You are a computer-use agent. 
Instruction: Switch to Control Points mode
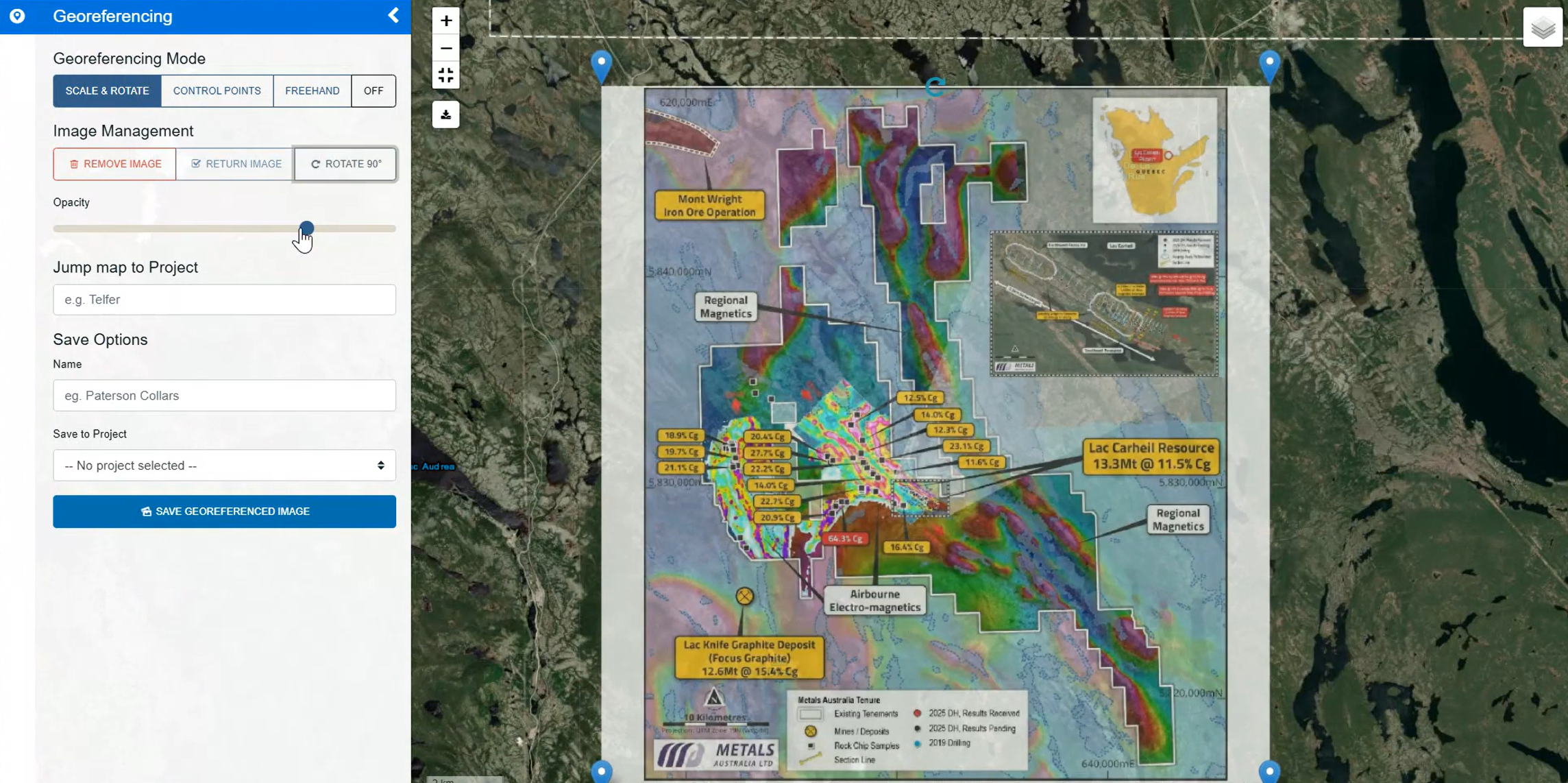pos(217,91)
